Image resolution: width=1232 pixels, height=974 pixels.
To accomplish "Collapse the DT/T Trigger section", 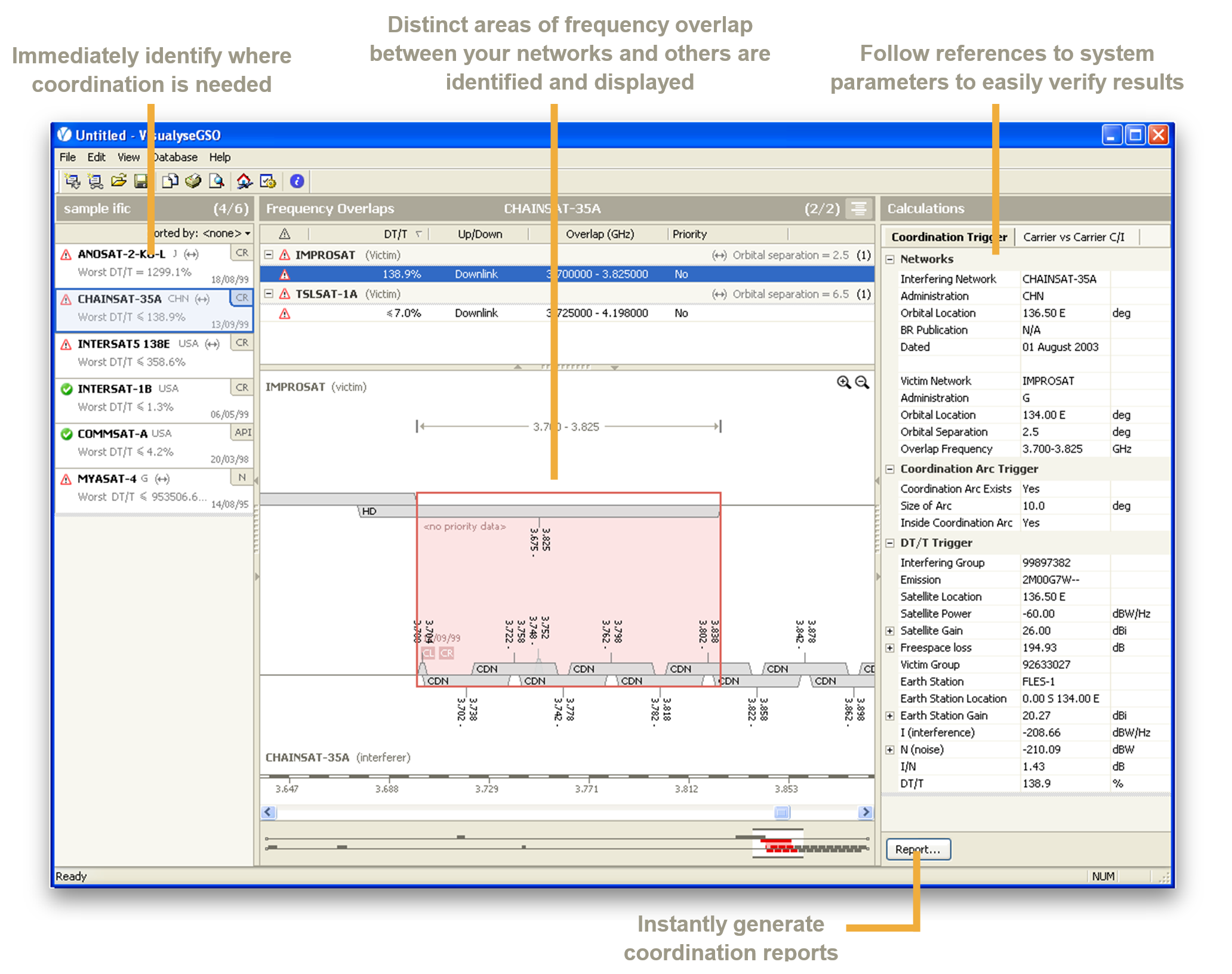I will click(890, 543).
